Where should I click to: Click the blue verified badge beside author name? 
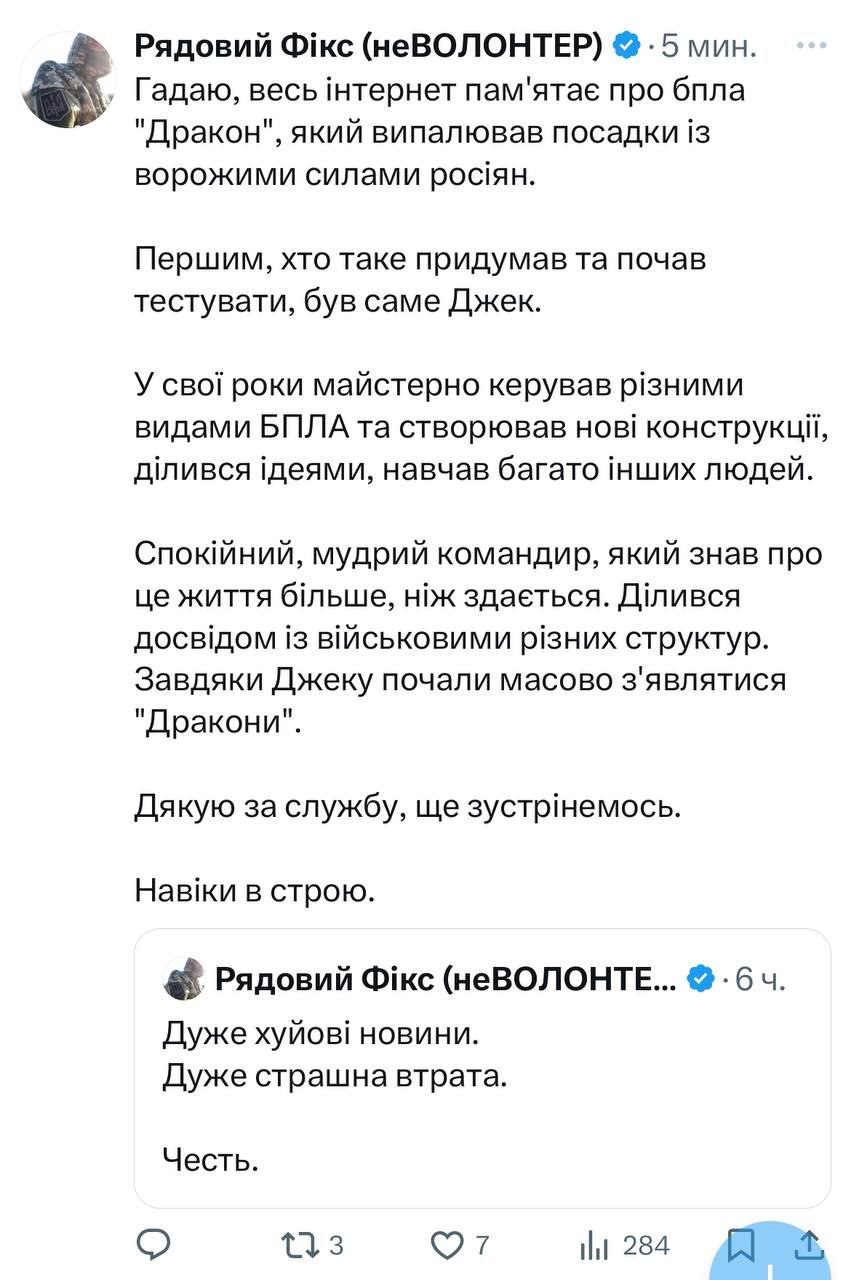[x=626, y=45]
